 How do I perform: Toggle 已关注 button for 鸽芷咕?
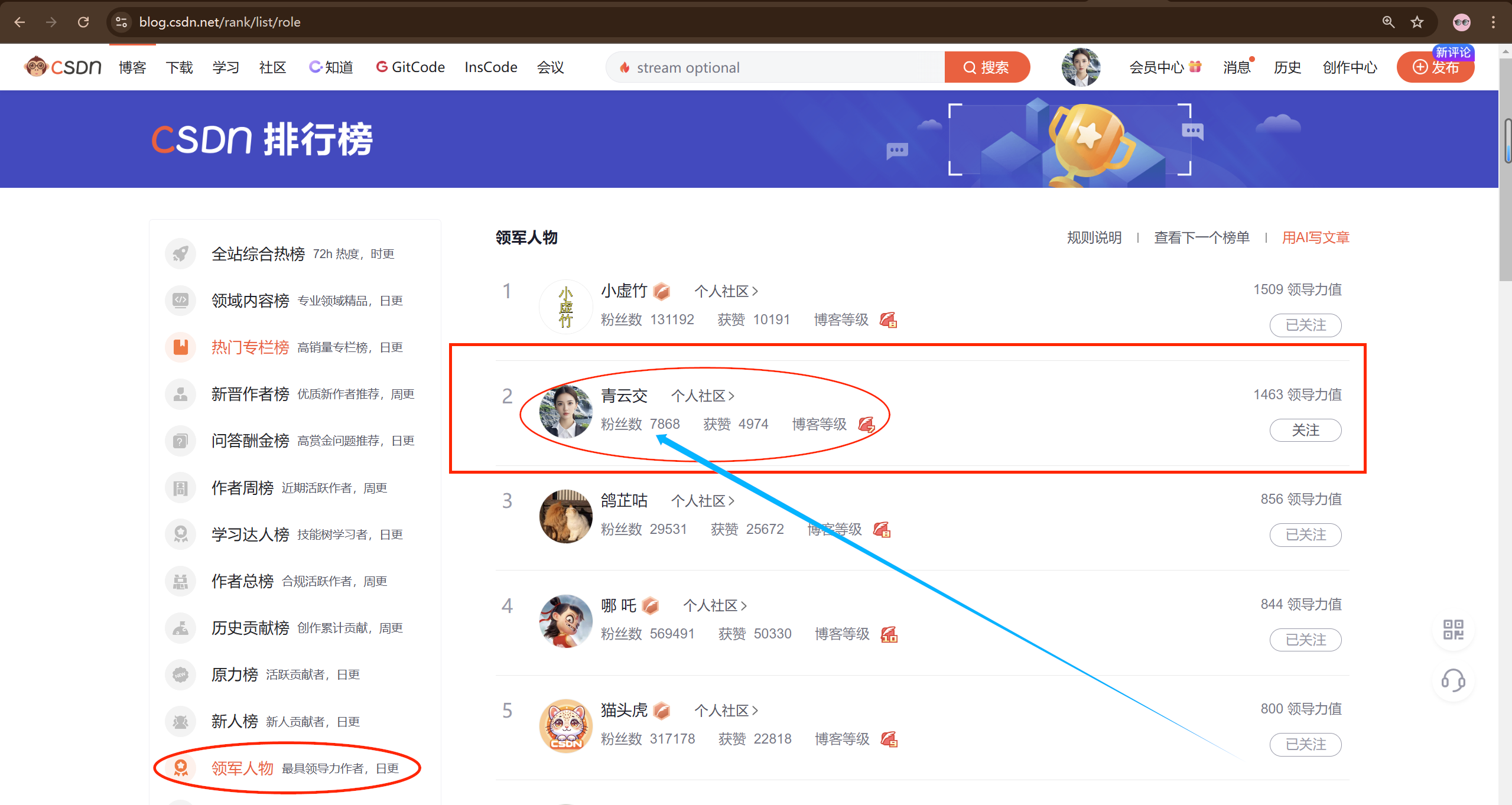point(1306,535)
